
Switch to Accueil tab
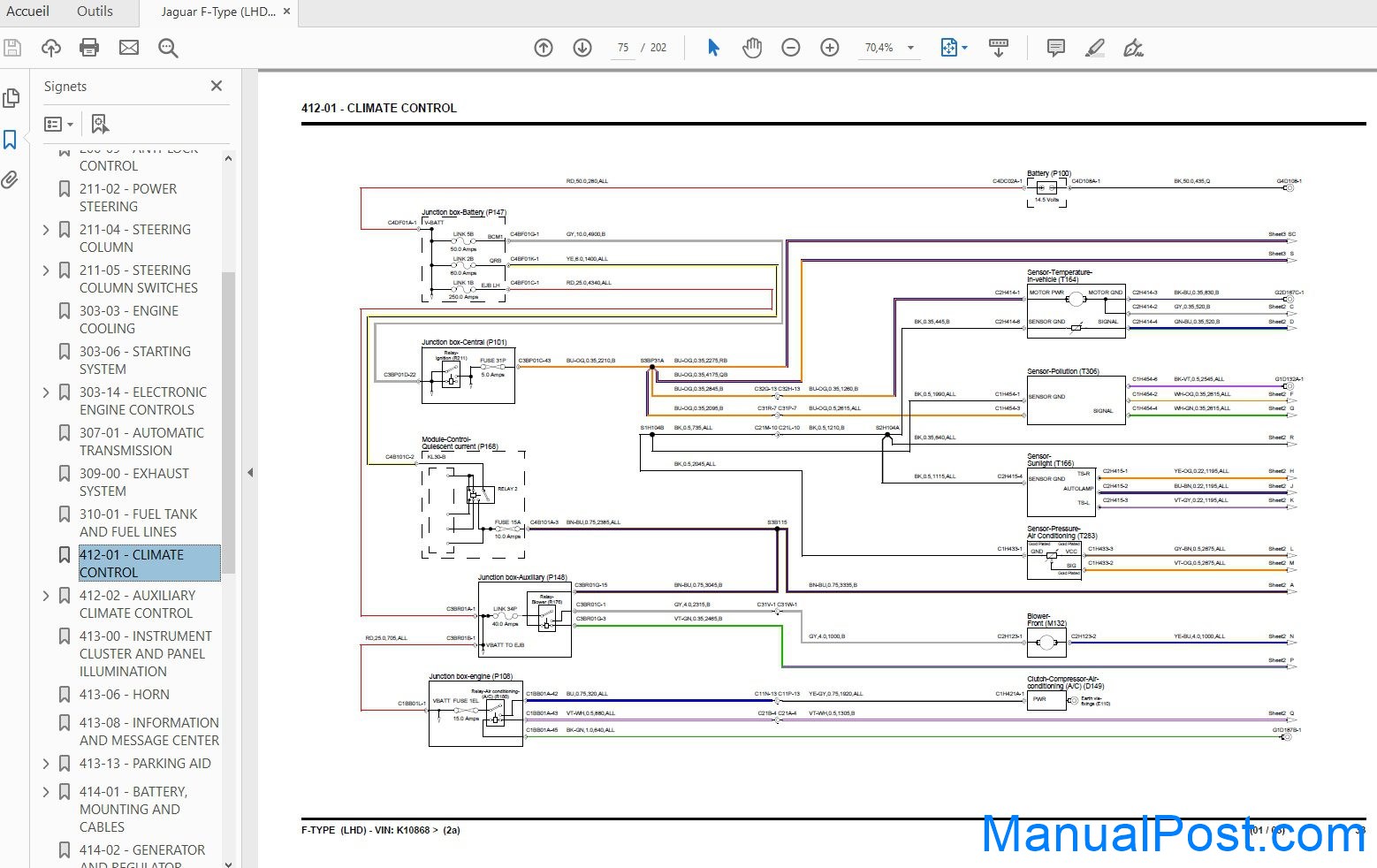[27, 11]
